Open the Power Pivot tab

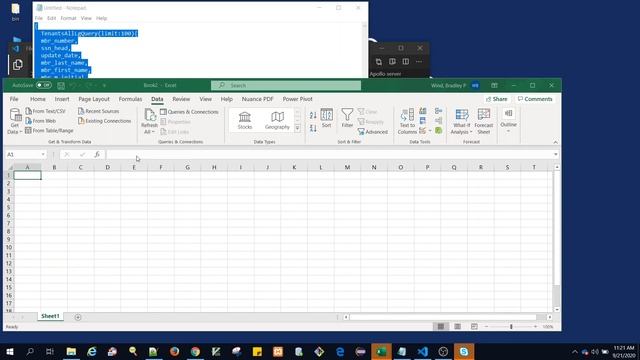point(298,99)
